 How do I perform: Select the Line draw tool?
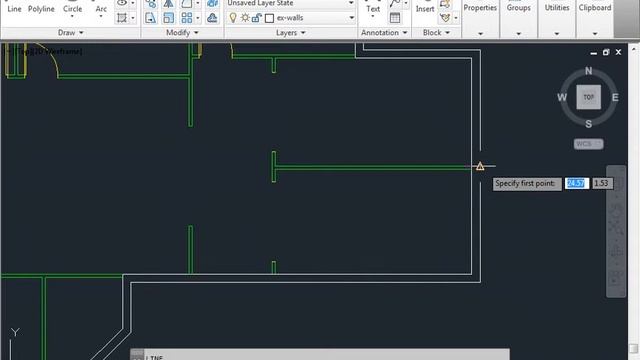(x=14, y=9)
